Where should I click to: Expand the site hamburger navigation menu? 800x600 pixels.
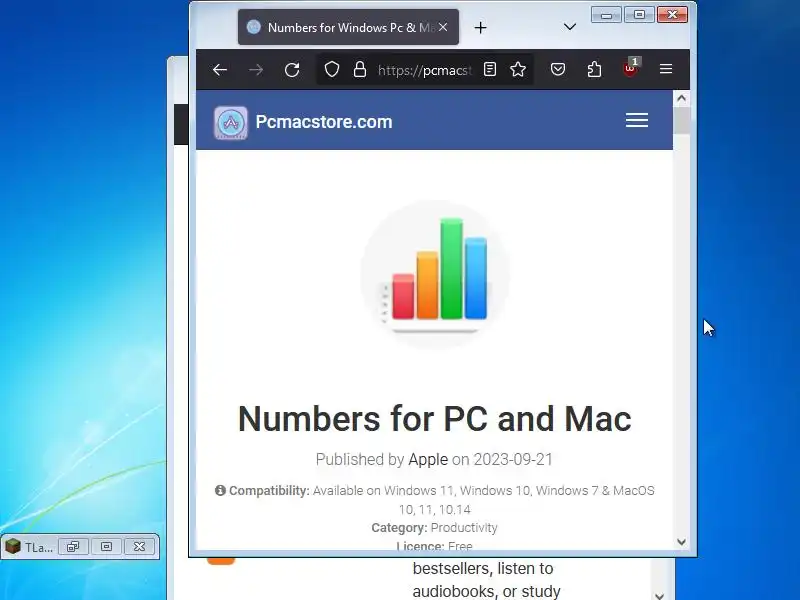[637, 120]
